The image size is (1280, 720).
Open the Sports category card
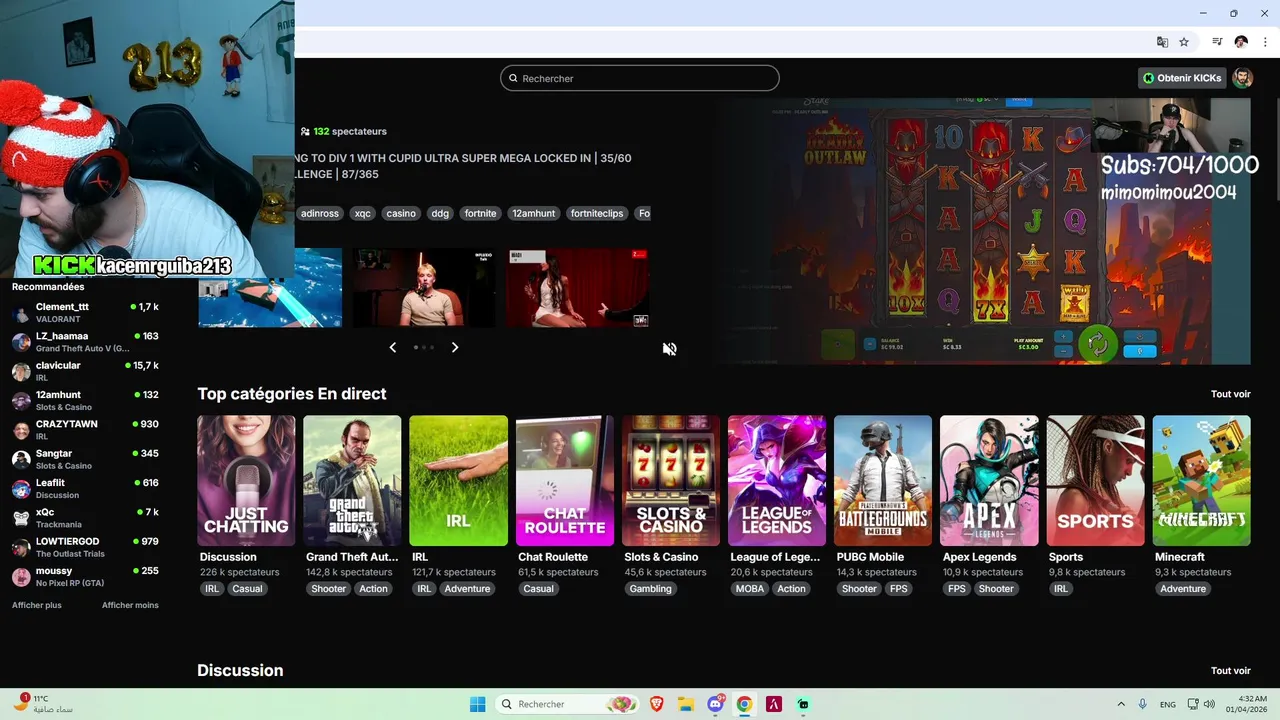click(x=1095, y=481)
